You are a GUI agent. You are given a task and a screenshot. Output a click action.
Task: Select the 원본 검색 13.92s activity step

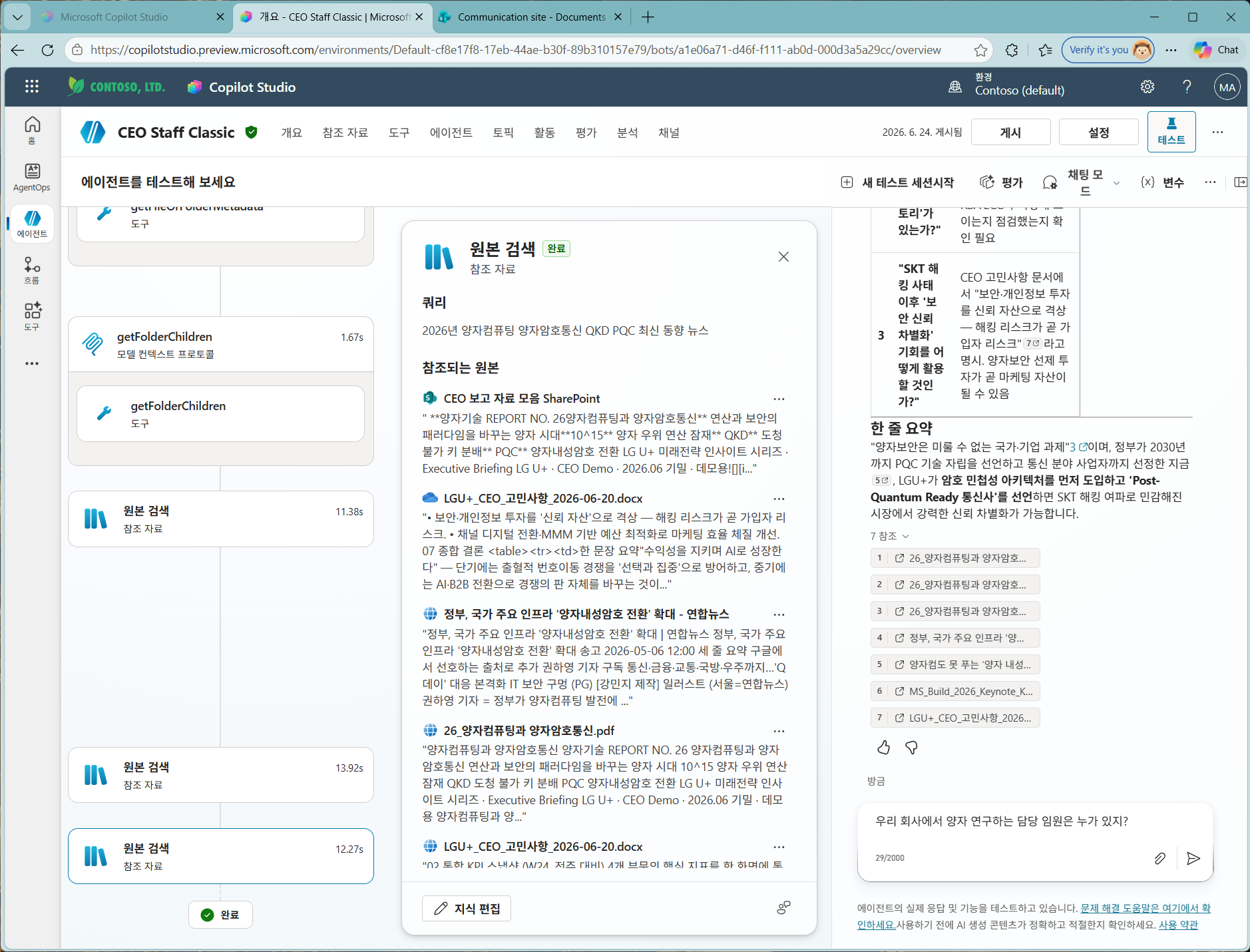click(x=221, y=775)
